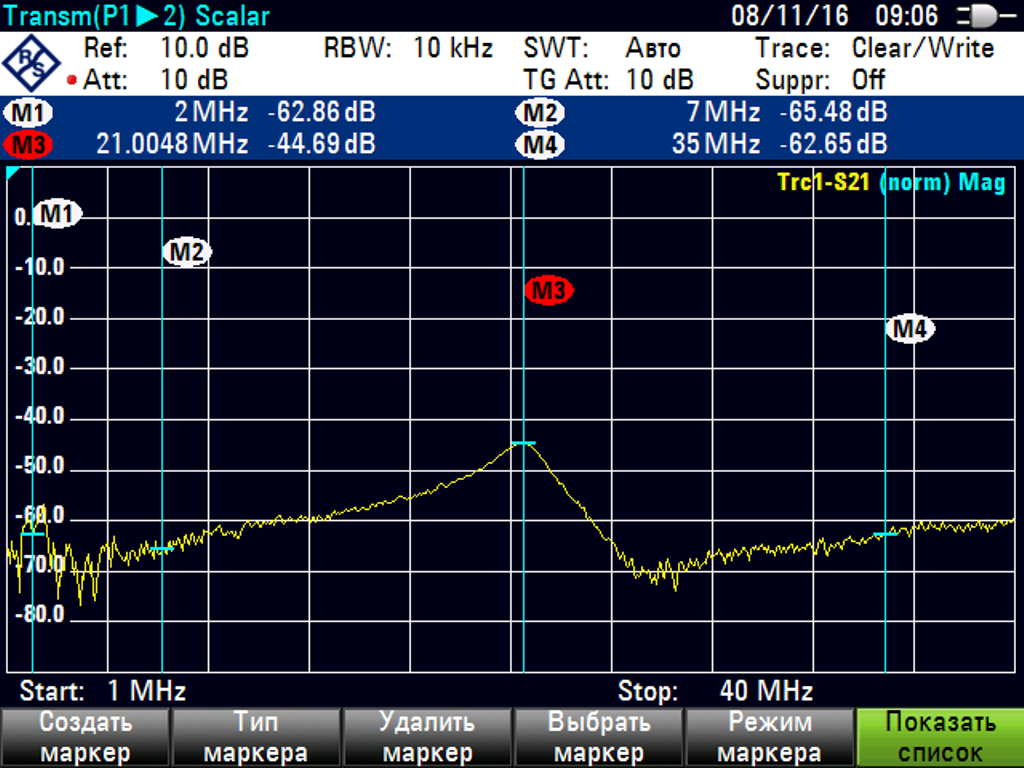Click the M1 badge in marker table
This screenshot has width=1024, height=768.
click(x=29, y=113)
